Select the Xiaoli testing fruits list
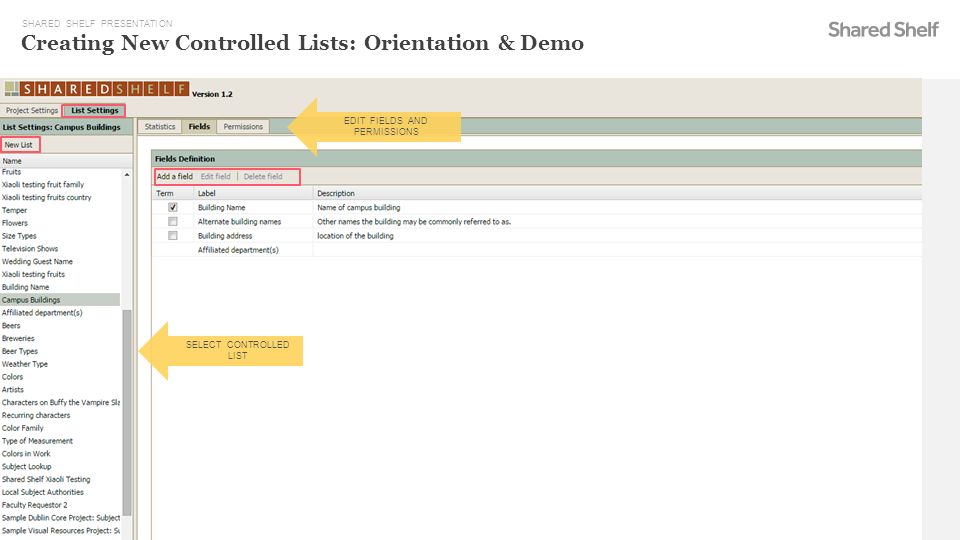The height and width of the screenshot is (540, 960). click(x=60, y=274)
